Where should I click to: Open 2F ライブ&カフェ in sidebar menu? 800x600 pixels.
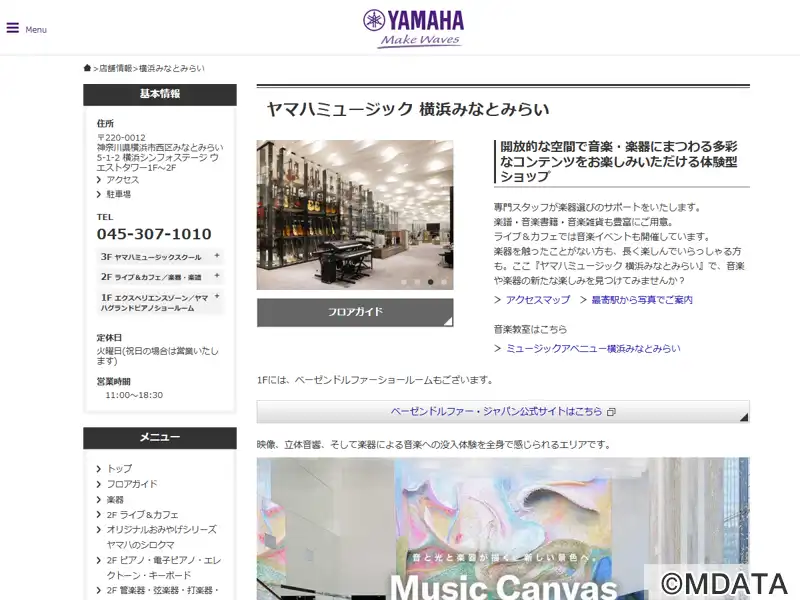click(142, 515)
